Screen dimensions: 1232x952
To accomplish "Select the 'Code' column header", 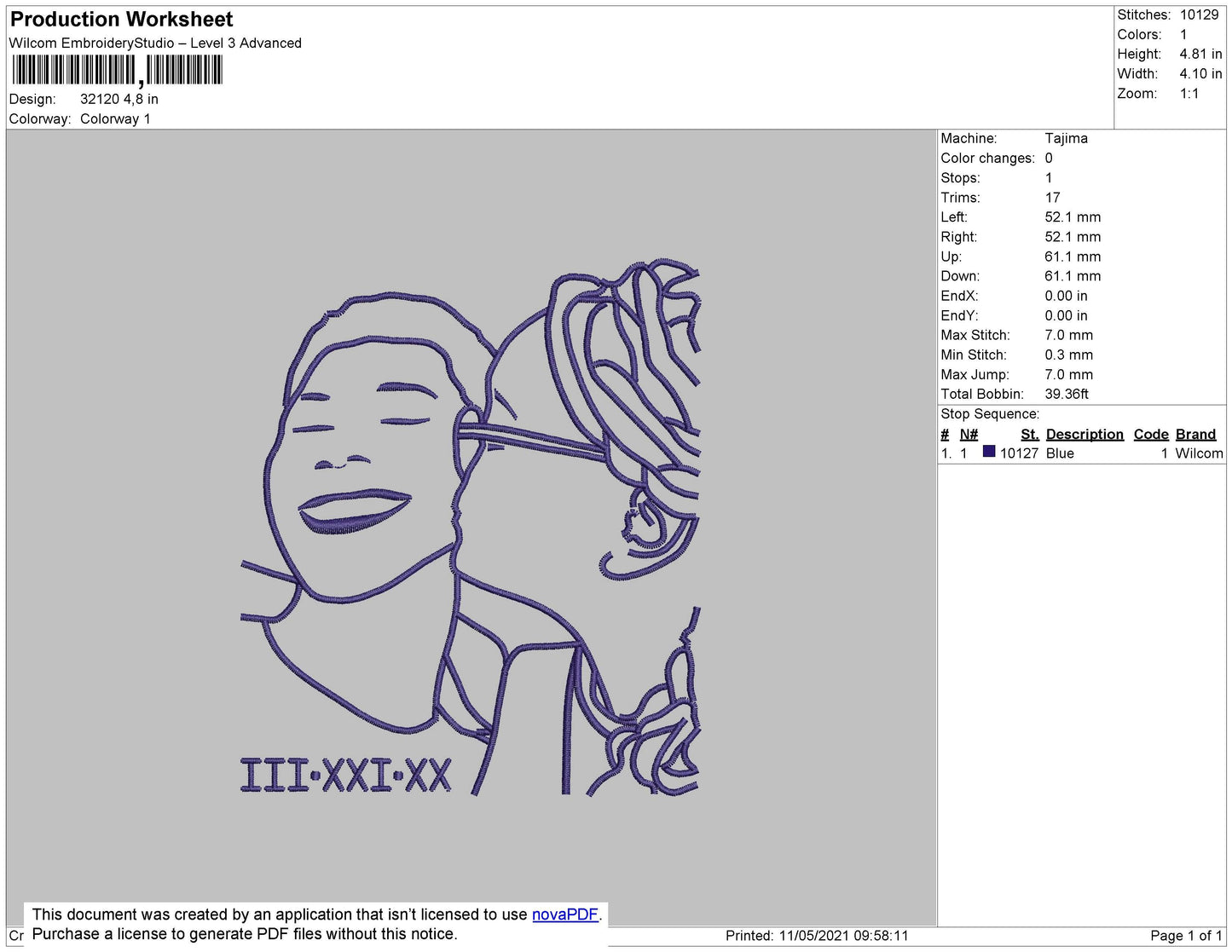I will point(1151,434).
